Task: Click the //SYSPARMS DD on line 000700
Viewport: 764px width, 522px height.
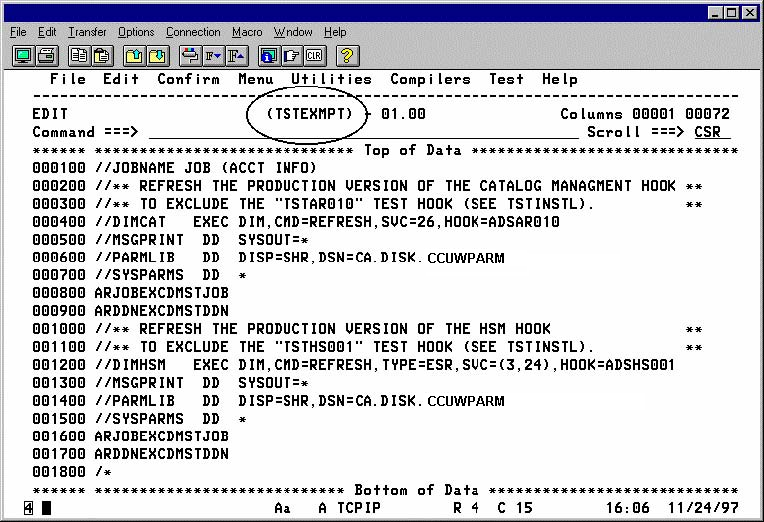Action: point(157,275)
